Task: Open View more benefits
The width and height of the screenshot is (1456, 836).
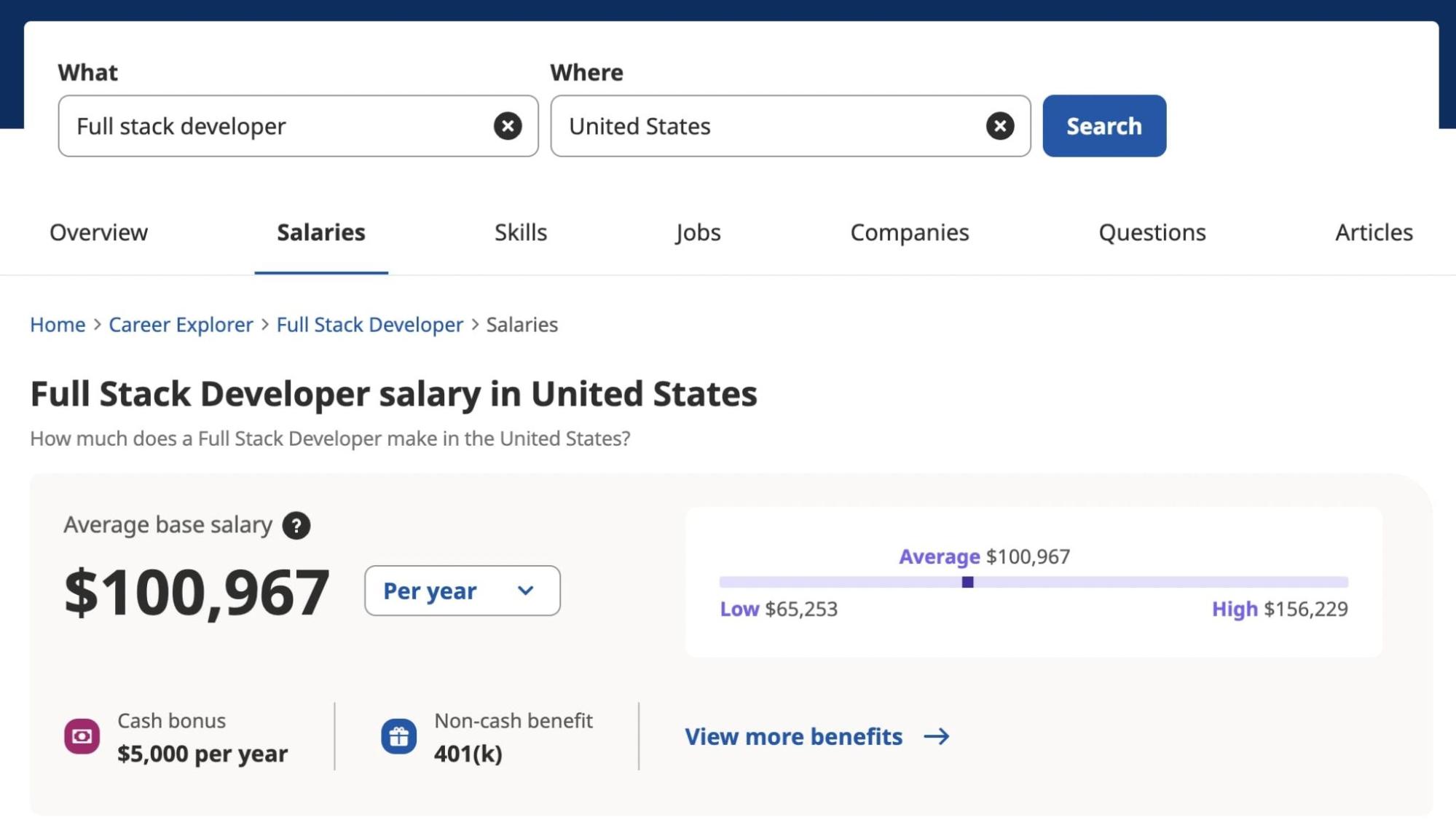Action: [793, 736]
